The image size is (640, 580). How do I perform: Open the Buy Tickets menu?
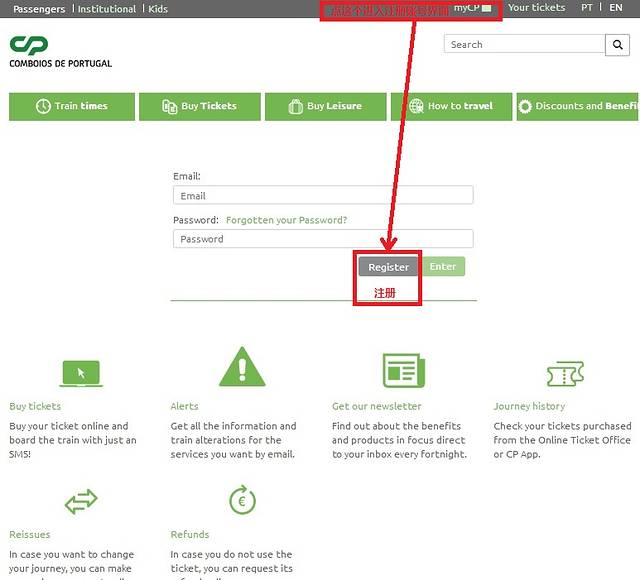point(199,106)
